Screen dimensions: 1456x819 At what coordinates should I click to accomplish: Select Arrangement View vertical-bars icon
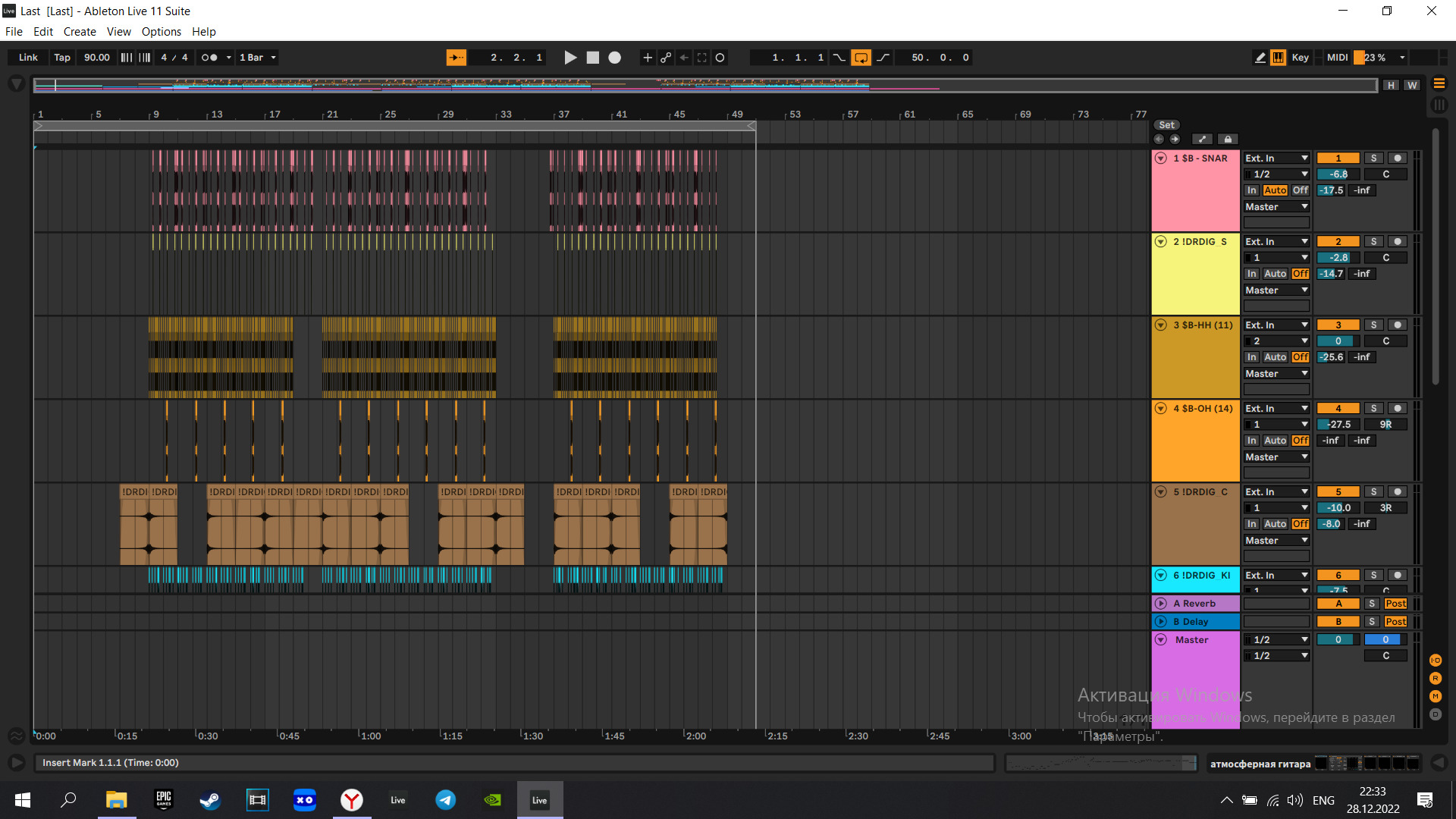click(1439, 105)
